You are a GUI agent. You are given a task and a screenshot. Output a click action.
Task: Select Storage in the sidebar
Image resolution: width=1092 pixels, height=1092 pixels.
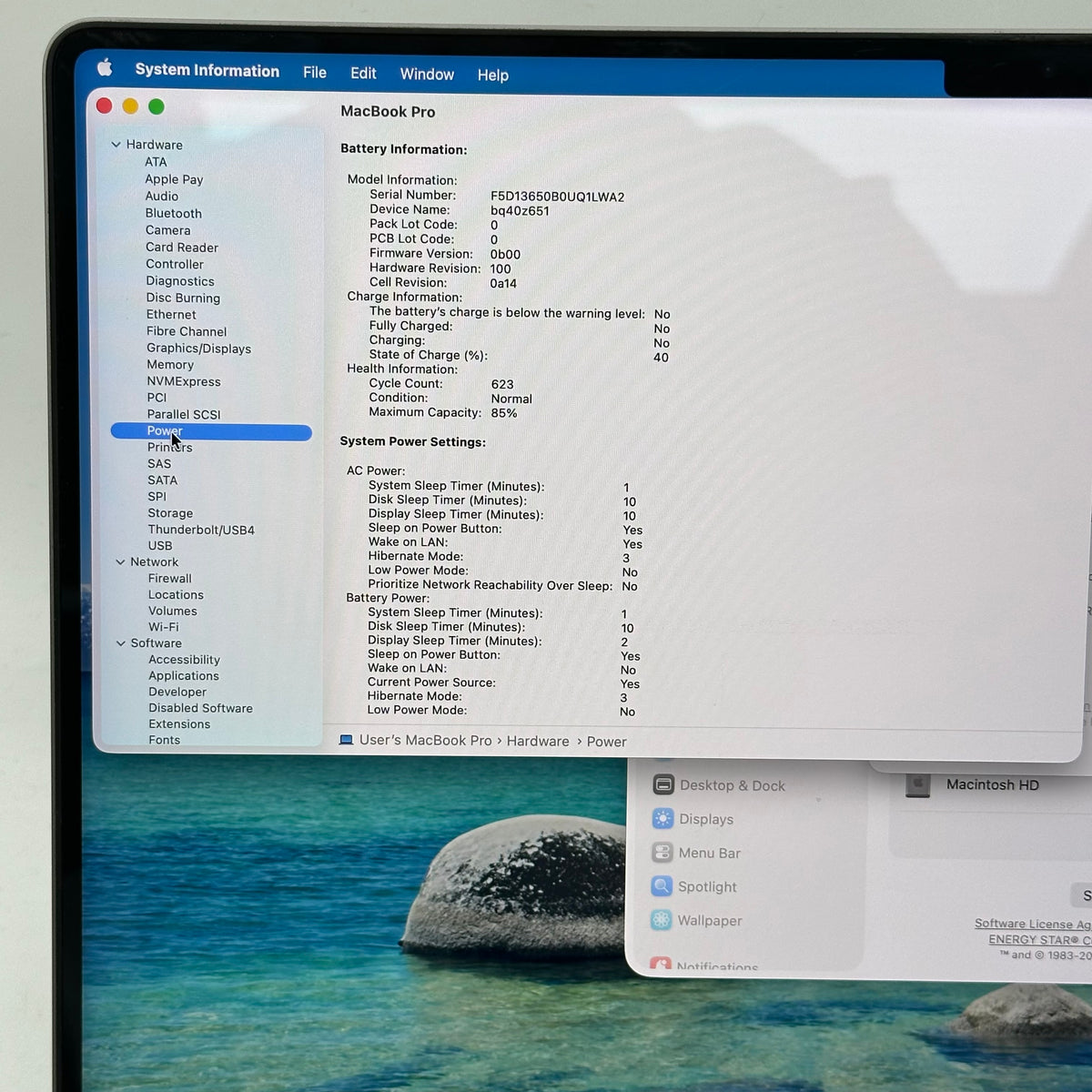coord(170,513)
